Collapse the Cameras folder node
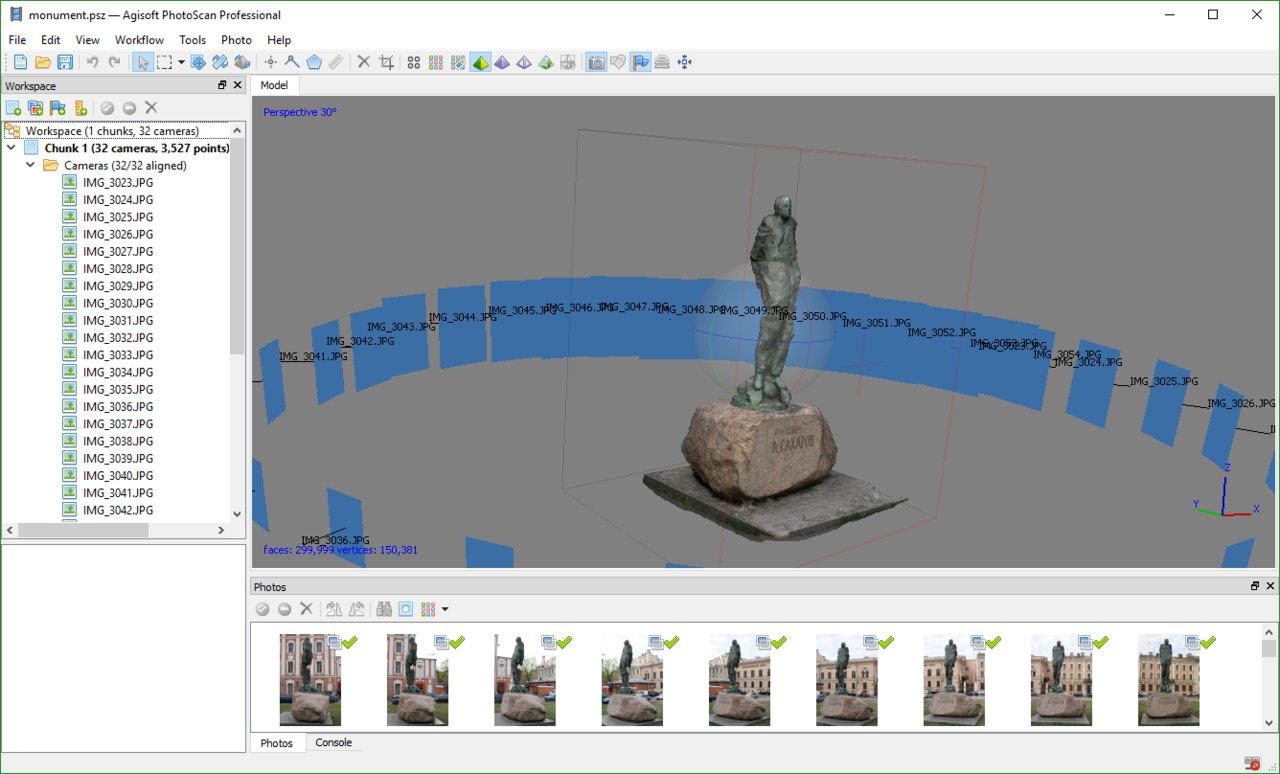Viewport: 1280px width, 774px height. (x=31, y=165)
